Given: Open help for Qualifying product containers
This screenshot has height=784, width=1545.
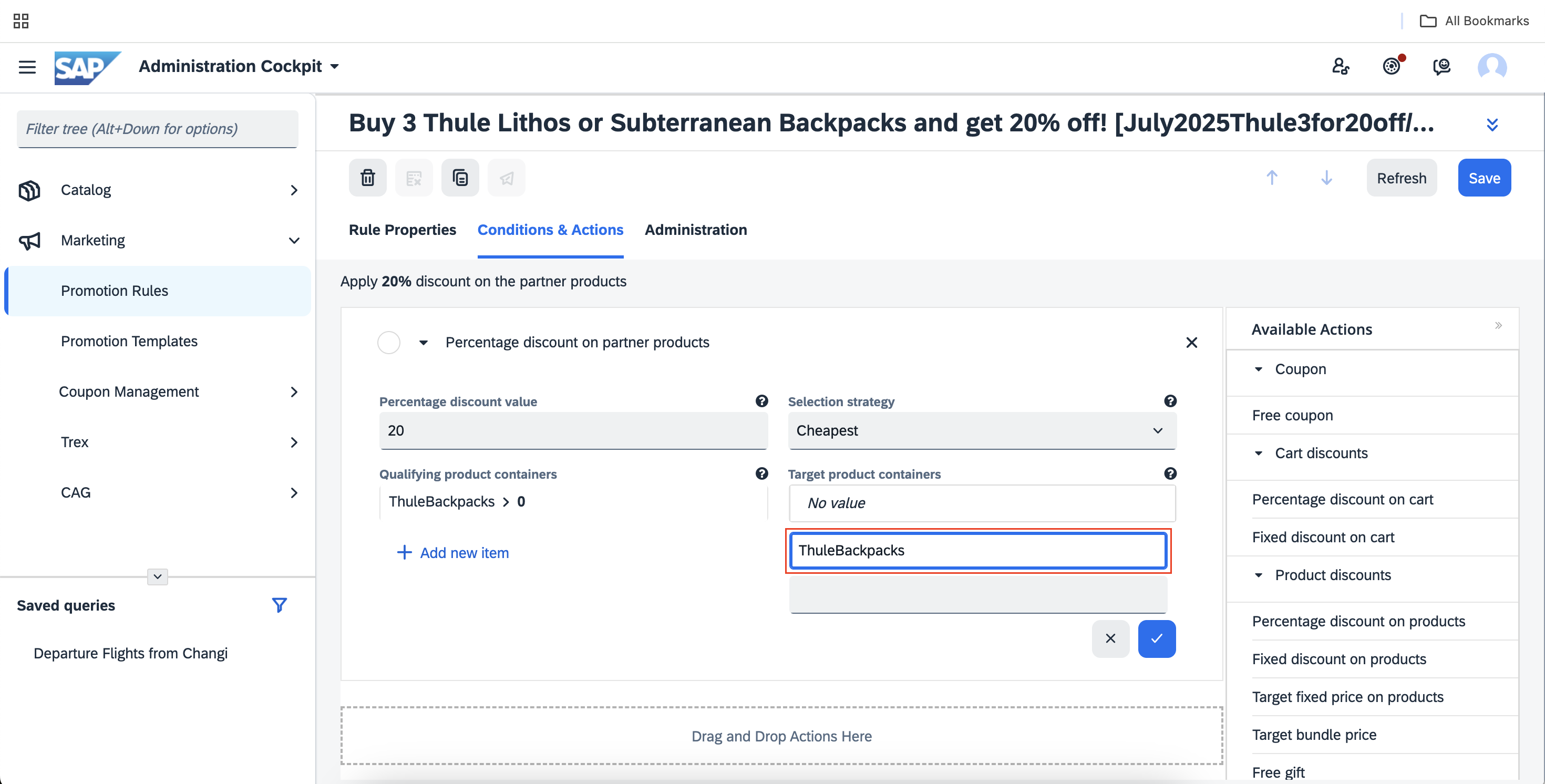Looking at the screenshot, I should click(761, 473).
